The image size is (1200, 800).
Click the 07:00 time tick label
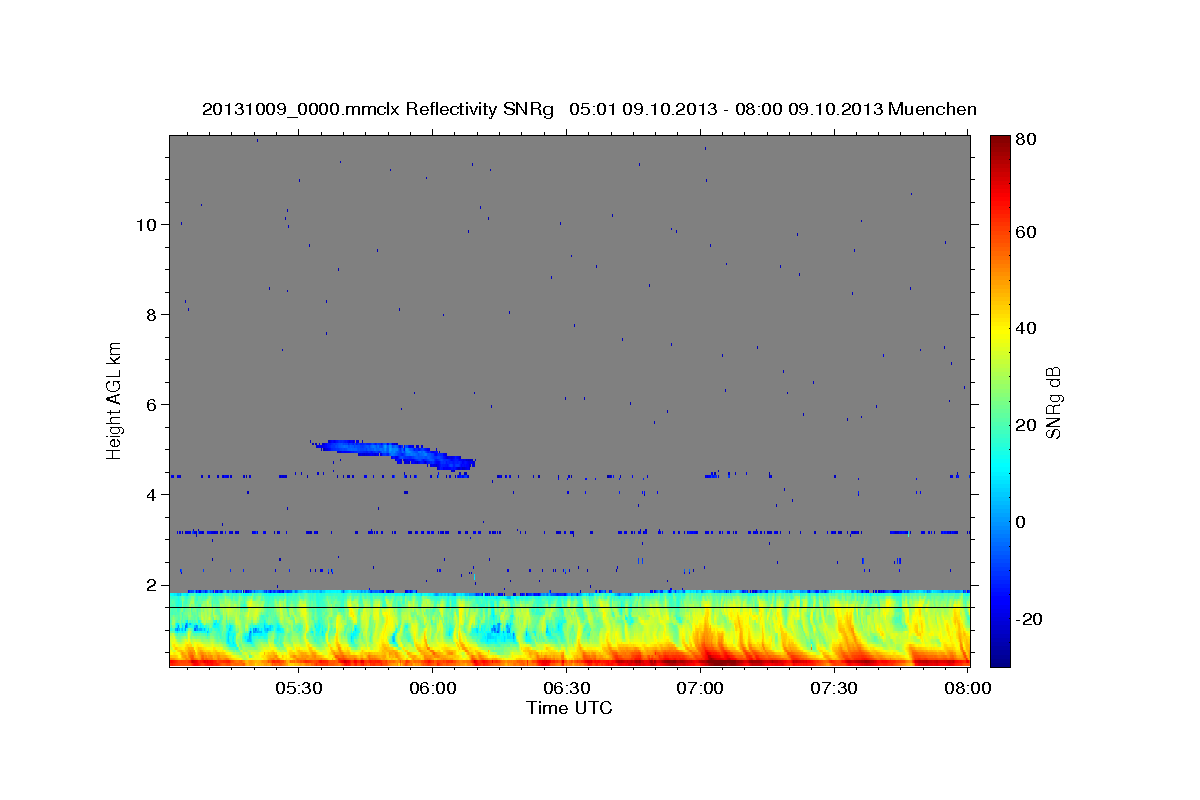click(700, 688)
